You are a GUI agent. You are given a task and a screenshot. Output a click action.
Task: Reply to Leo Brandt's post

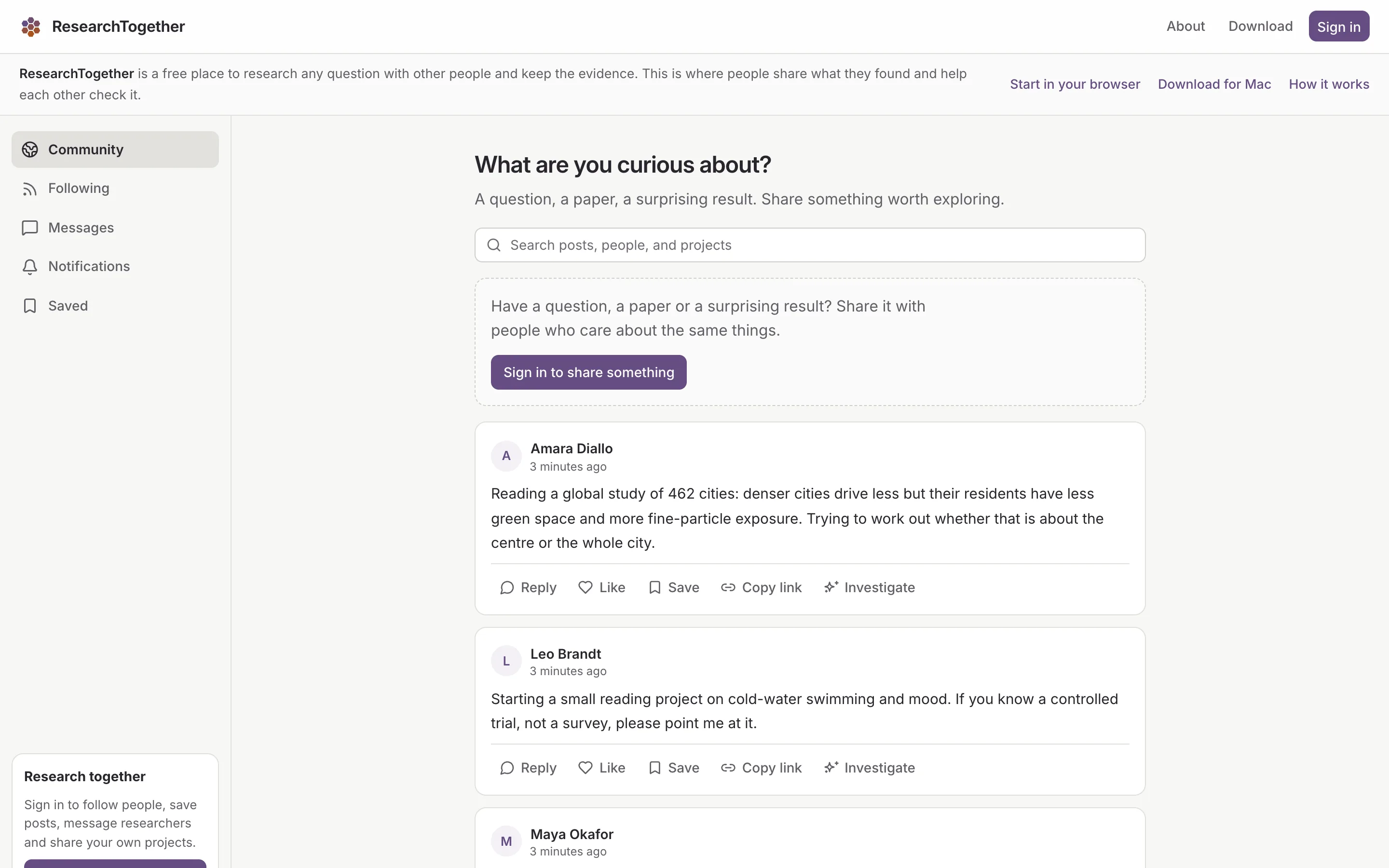tap(528, 768)
